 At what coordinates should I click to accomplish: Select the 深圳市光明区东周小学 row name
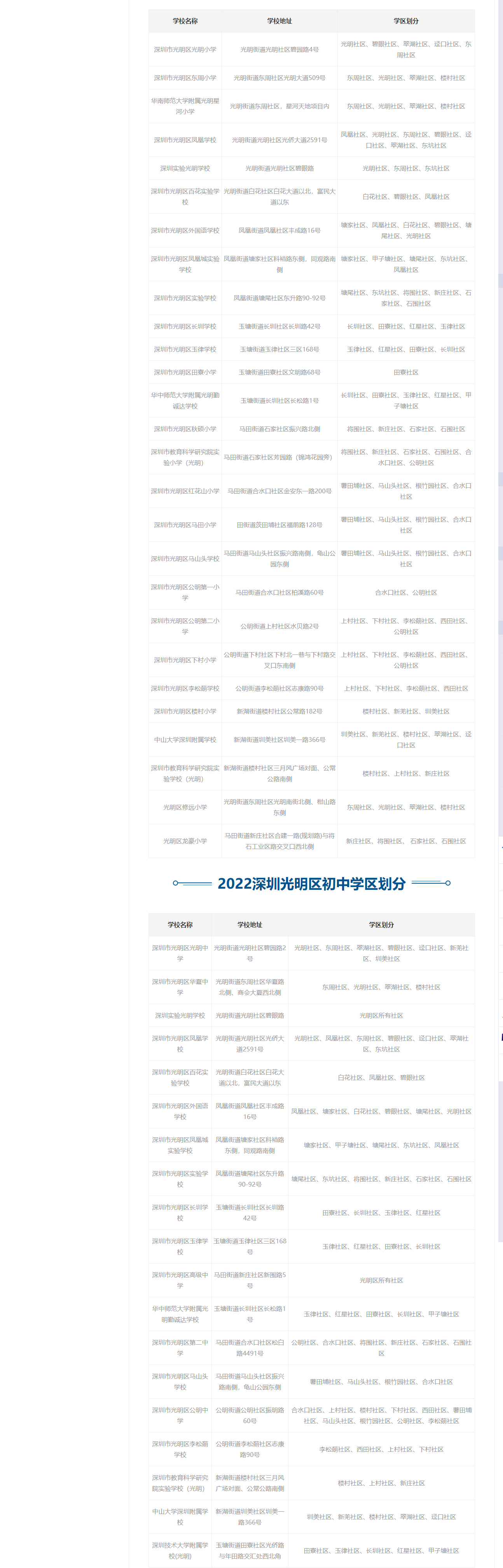[185, 78]
